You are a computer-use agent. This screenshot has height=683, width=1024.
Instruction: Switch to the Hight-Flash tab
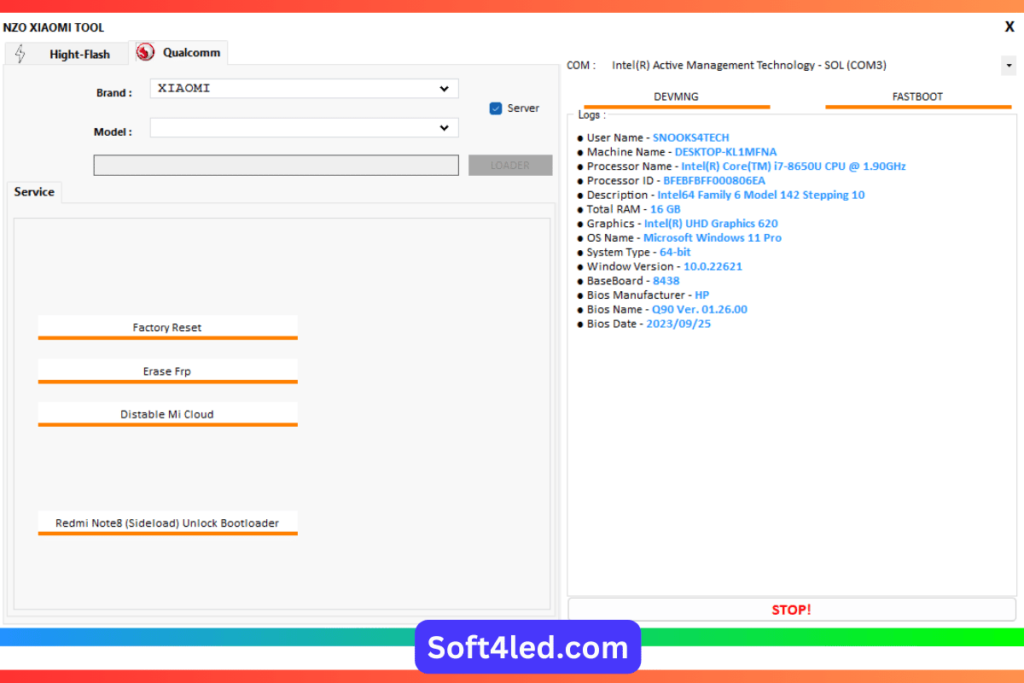(79, 55)
